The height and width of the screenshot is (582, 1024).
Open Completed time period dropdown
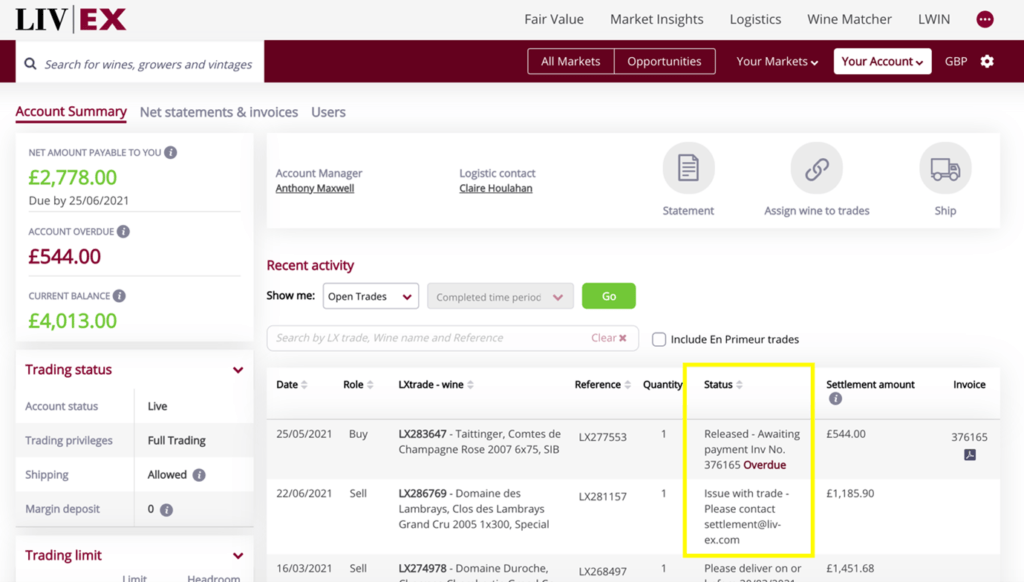tap(500, 297)
